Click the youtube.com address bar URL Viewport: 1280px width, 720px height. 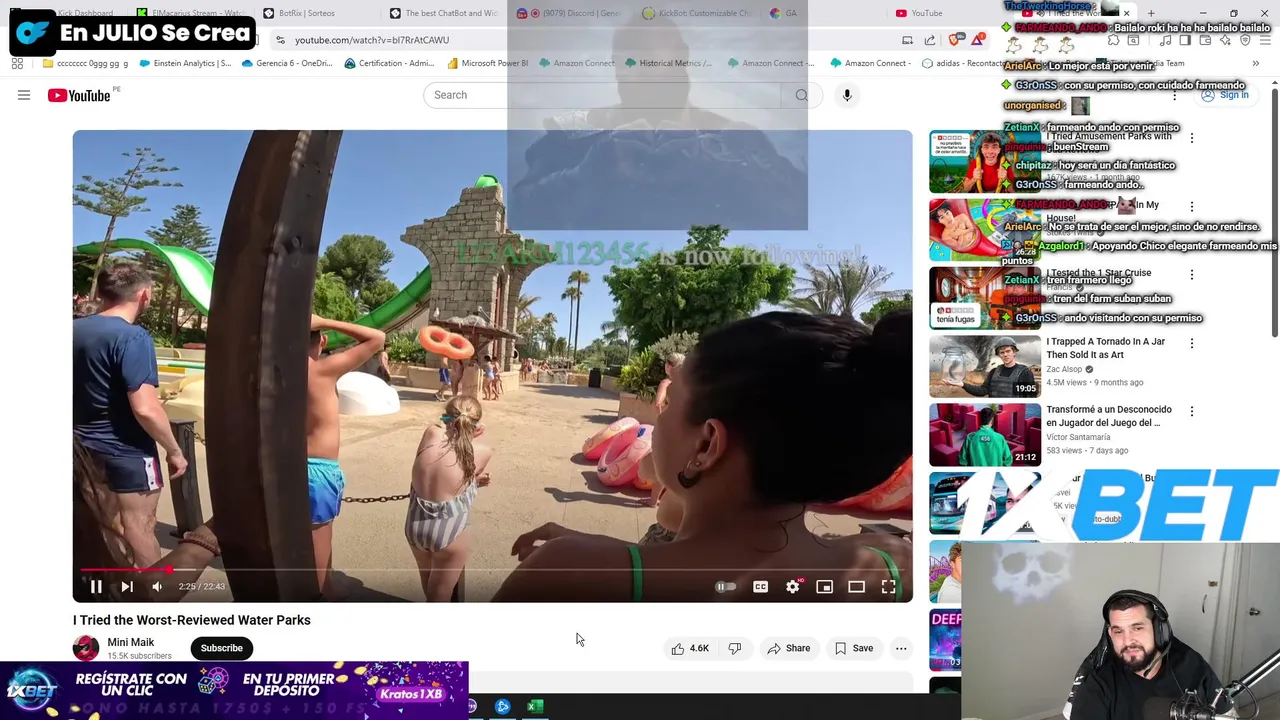point(372,40)
